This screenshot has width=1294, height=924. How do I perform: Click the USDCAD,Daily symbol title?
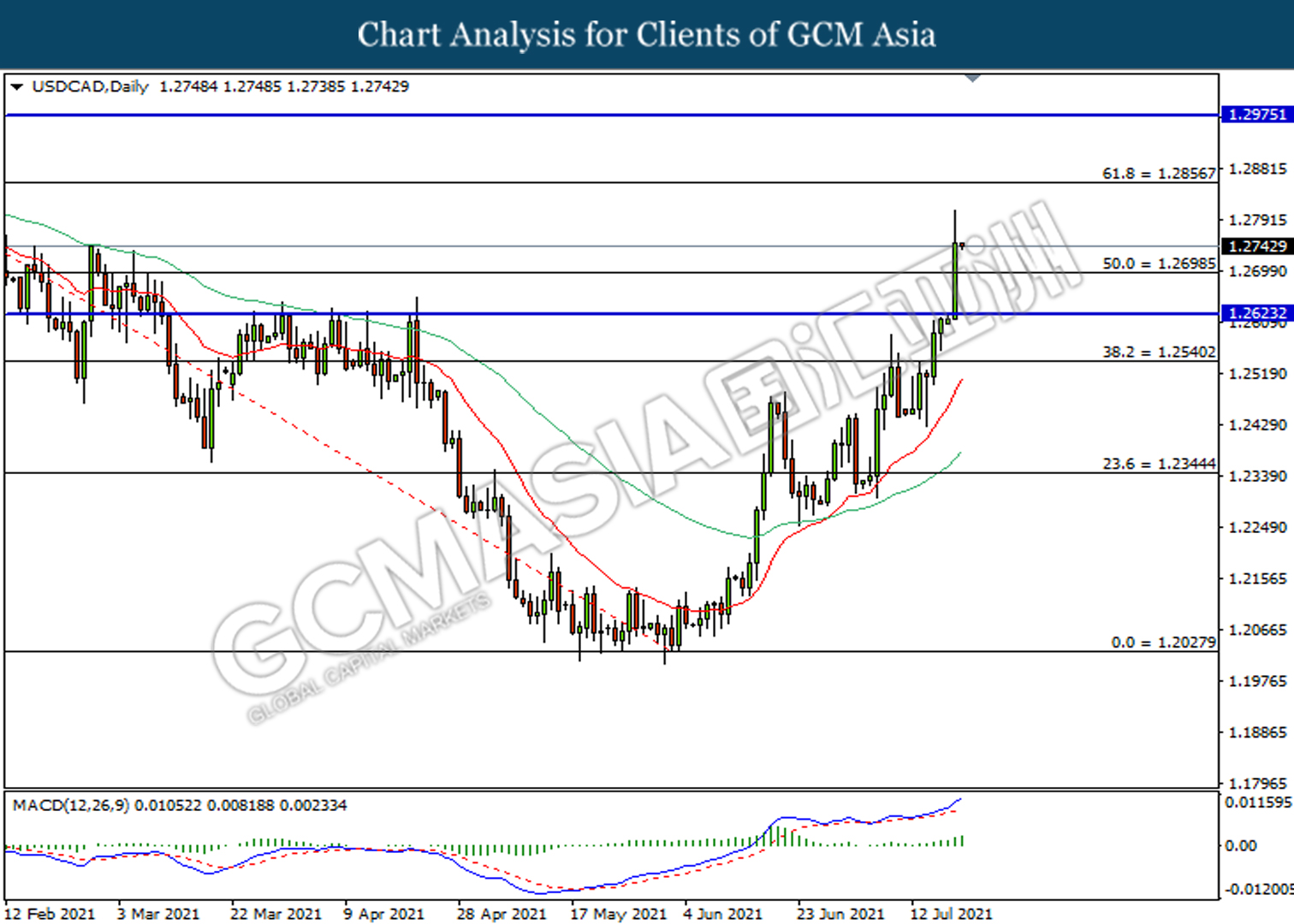tap(90, 86)
